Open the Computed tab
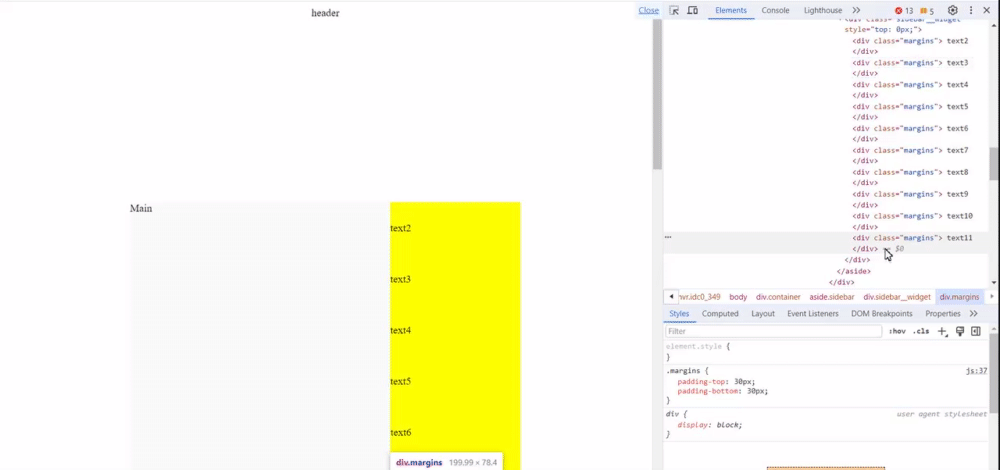1000x470 pixels. 720,314
